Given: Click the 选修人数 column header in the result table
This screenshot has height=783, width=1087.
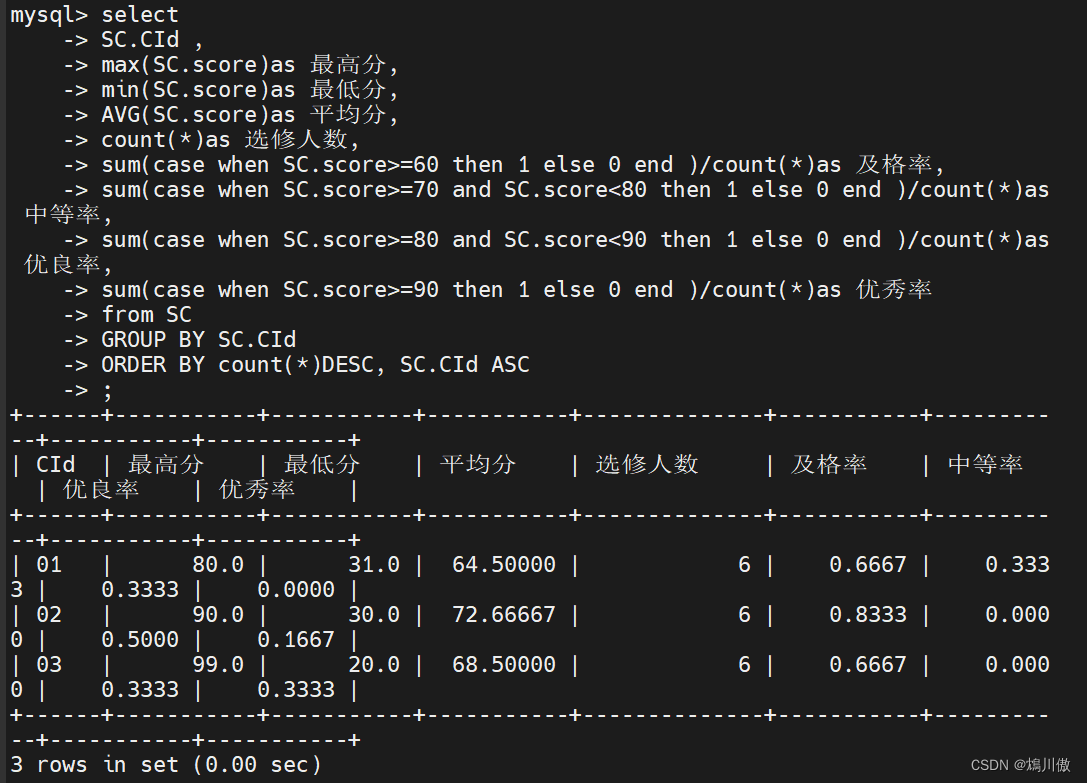Looking at the screenshot, I should (647, 465).
